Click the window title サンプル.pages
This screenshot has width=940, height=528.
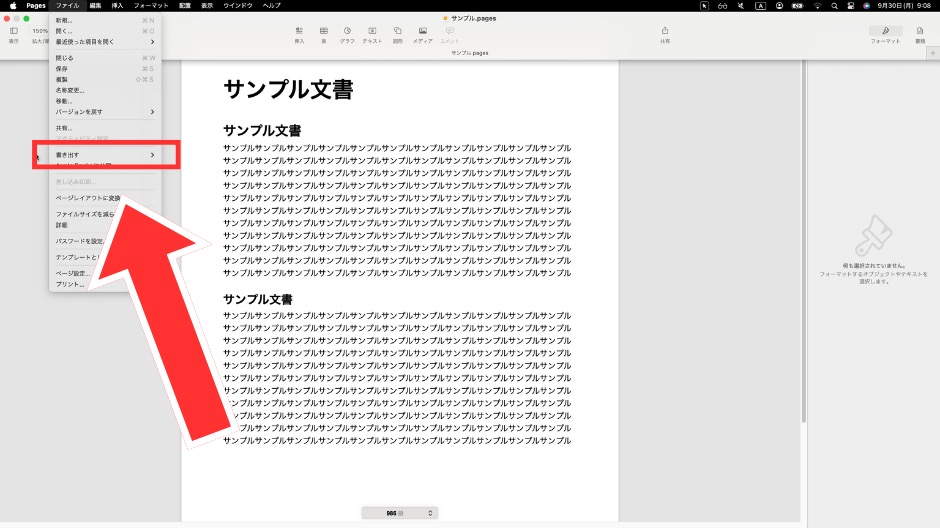(x=474, y=19)
